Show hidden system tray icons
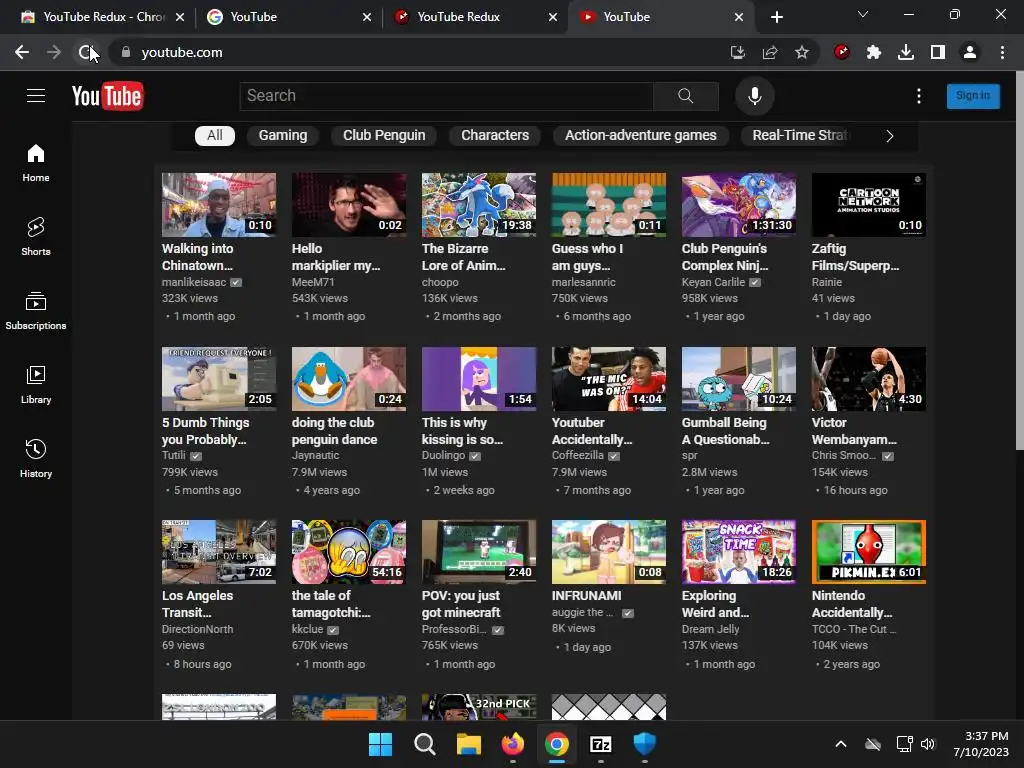The image size is (1024, 768). [841, 744]
